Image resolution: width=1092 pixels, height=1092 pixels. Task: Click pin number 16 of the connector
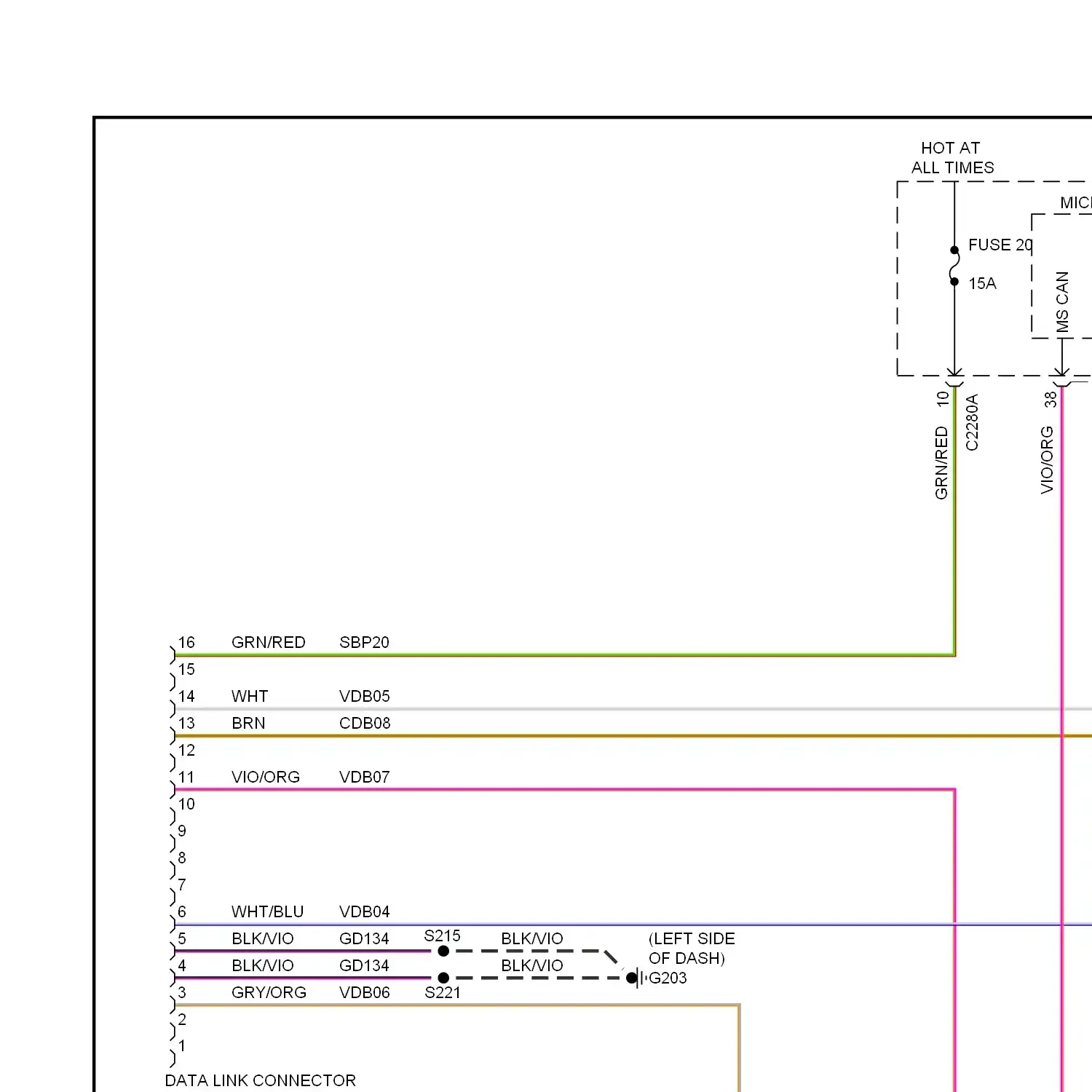coord(186,643)
